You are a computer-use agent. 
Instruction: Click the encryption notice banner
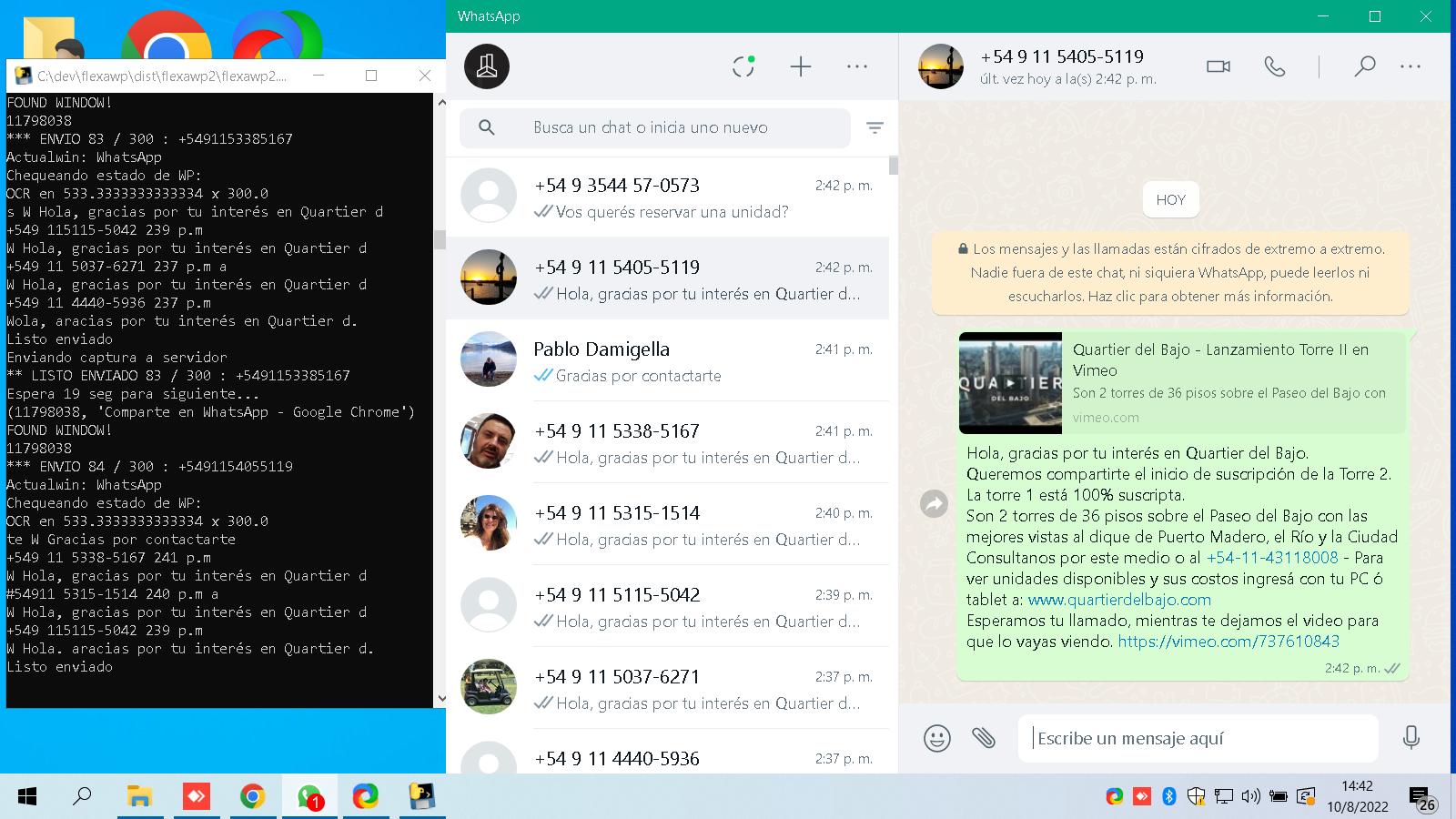[x=1170, y=272]
